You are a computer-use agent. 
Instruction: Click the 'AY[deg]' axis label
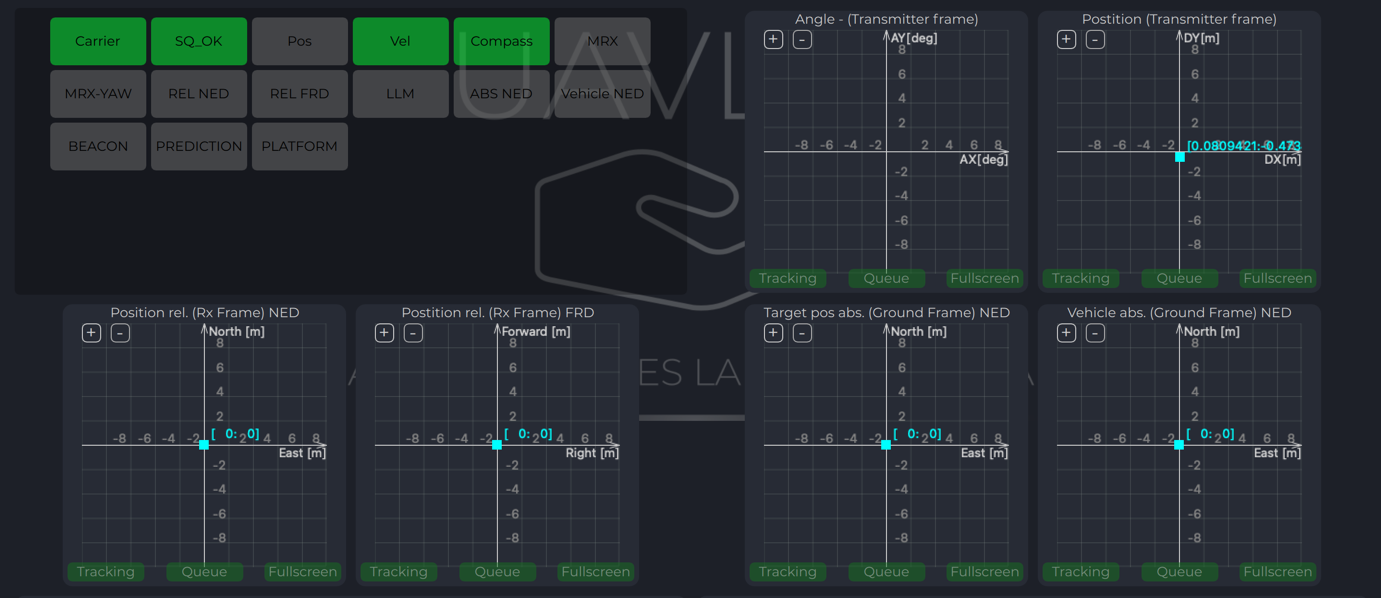pyautogui.click(x=914, y=38)
